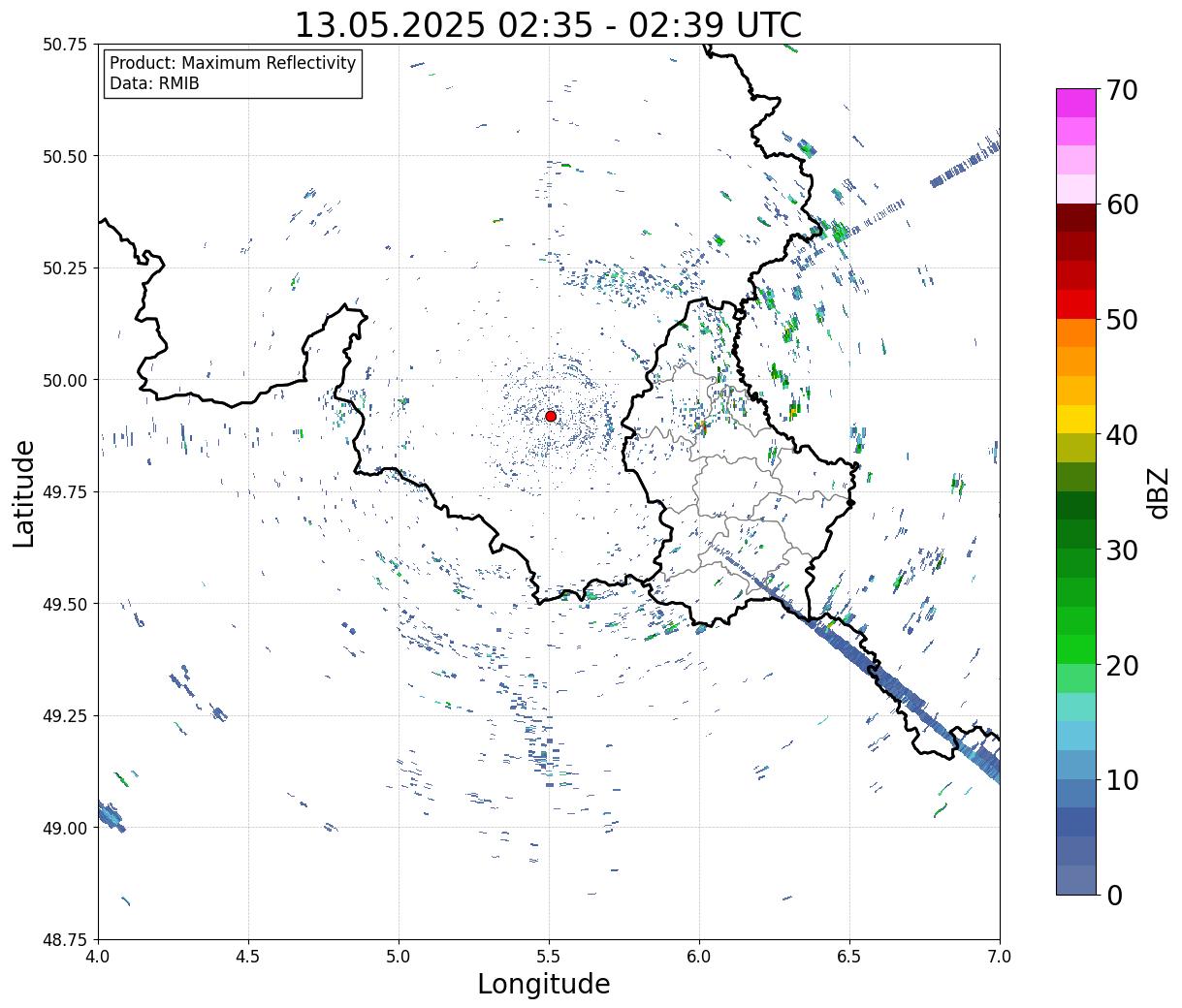Click the bright red colorbar swatch above 50
Viewport: 1182px width, 1008px height.
[1076, 303]
